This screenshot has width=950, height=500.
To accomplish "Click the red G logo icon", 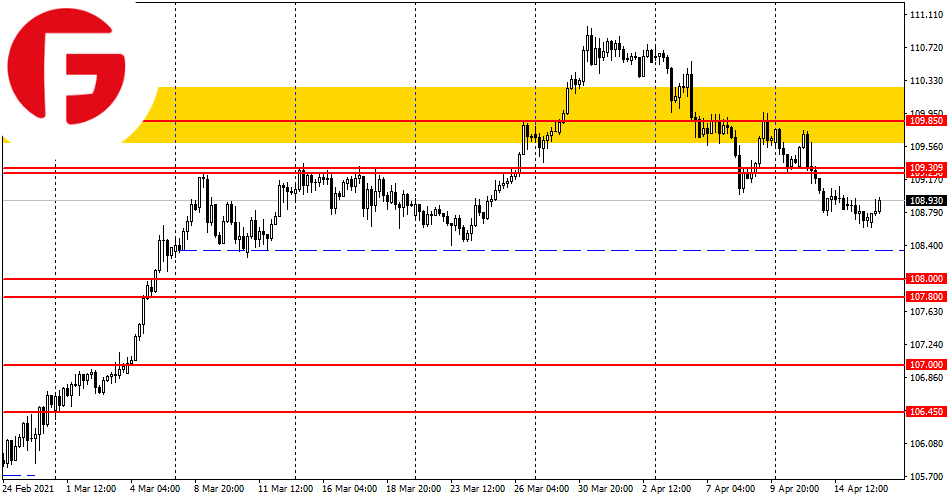I will coord(68,70).
